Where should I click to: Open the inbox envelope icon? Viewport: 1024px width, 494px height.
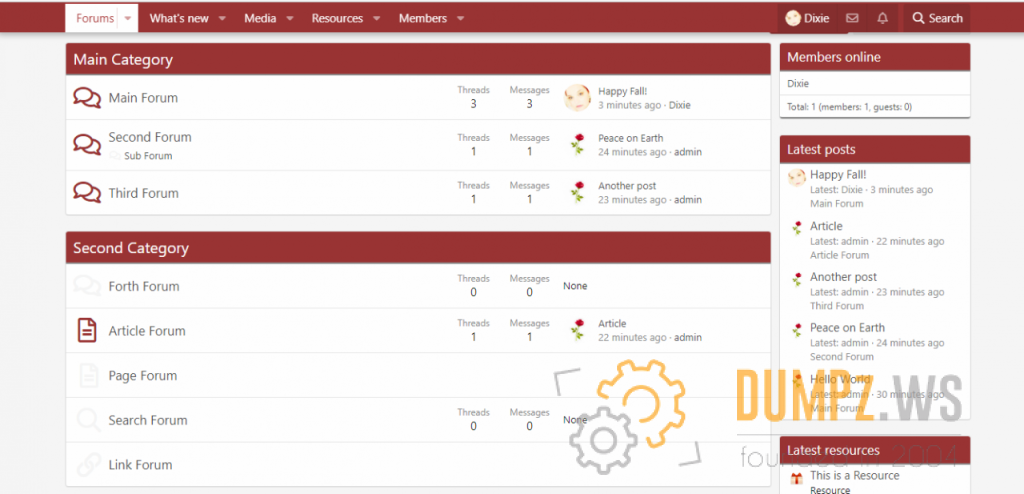click(x=852, y=18)
